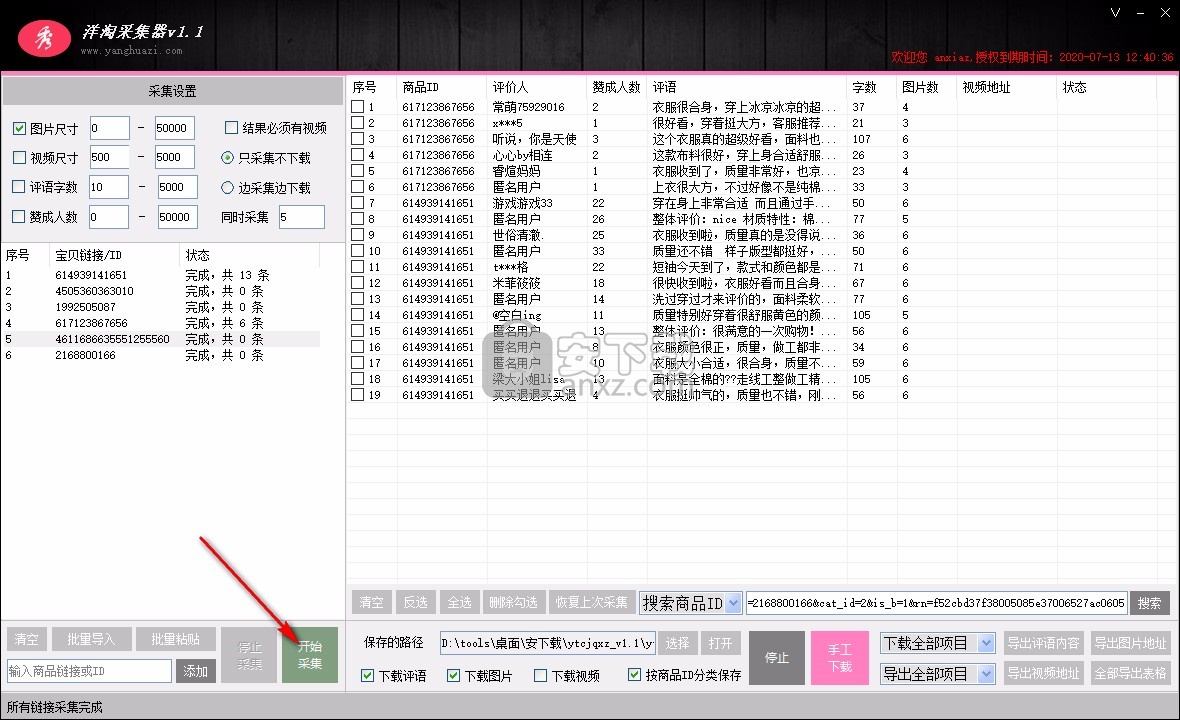Screen dimensions: 1180x720
Task: Toggle the 视频尺寸 checkbox
Action: (x=20, y=157)
